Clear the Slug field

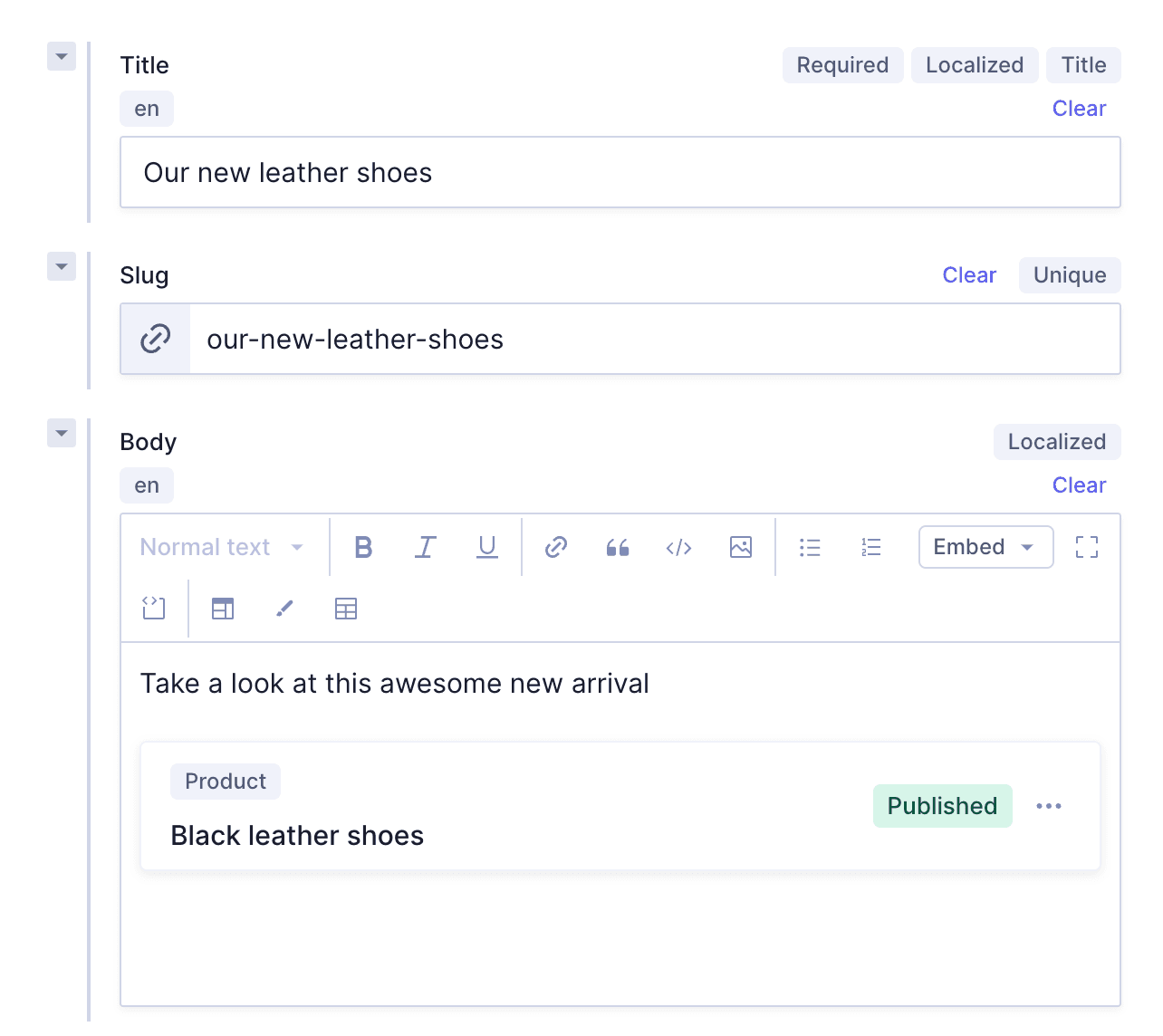968,275
